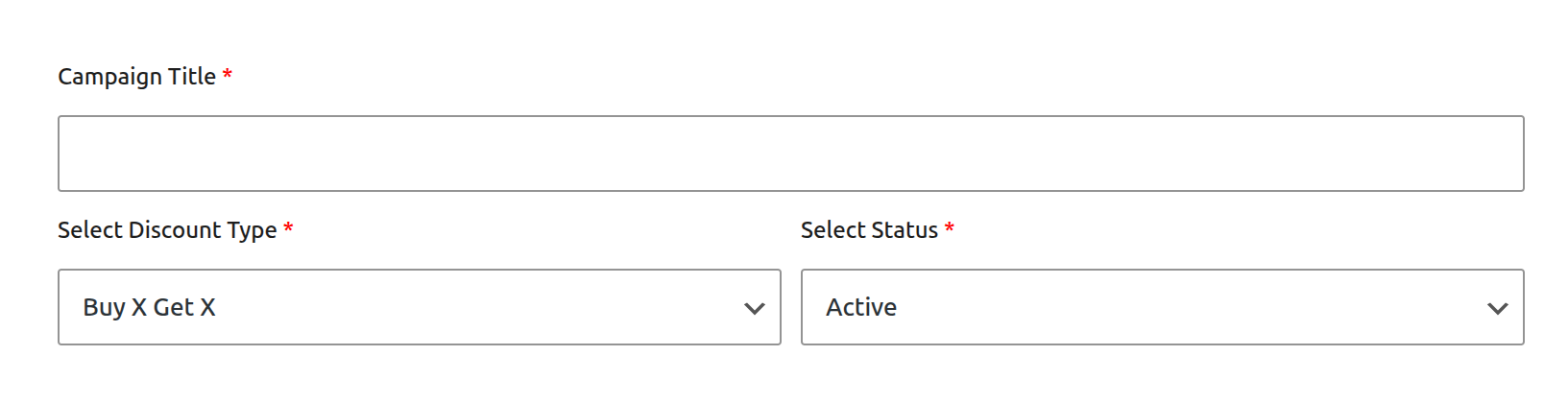Viewport: 1568px width, 403px height.
Task: Click the red asterisk beside Campaign Title
Action: coord(228,74)
